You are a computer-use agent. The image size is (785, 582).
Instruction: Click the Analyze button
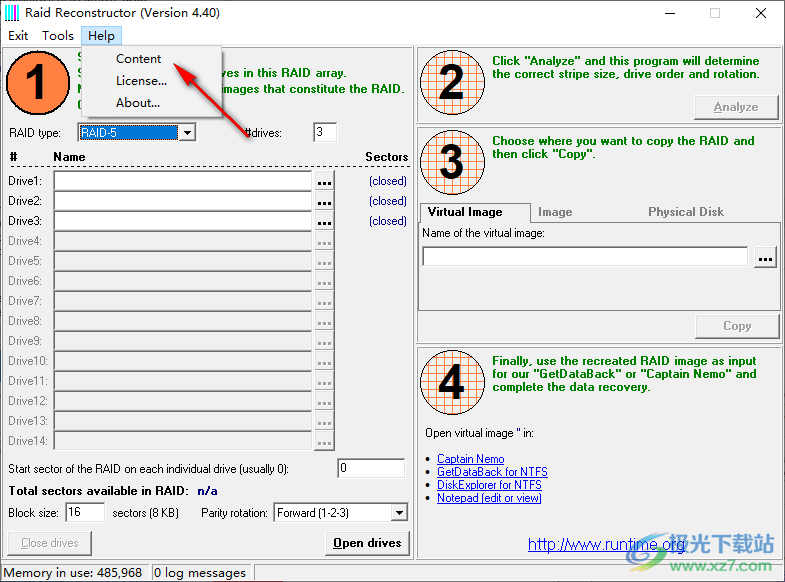[x=736, y=107]
